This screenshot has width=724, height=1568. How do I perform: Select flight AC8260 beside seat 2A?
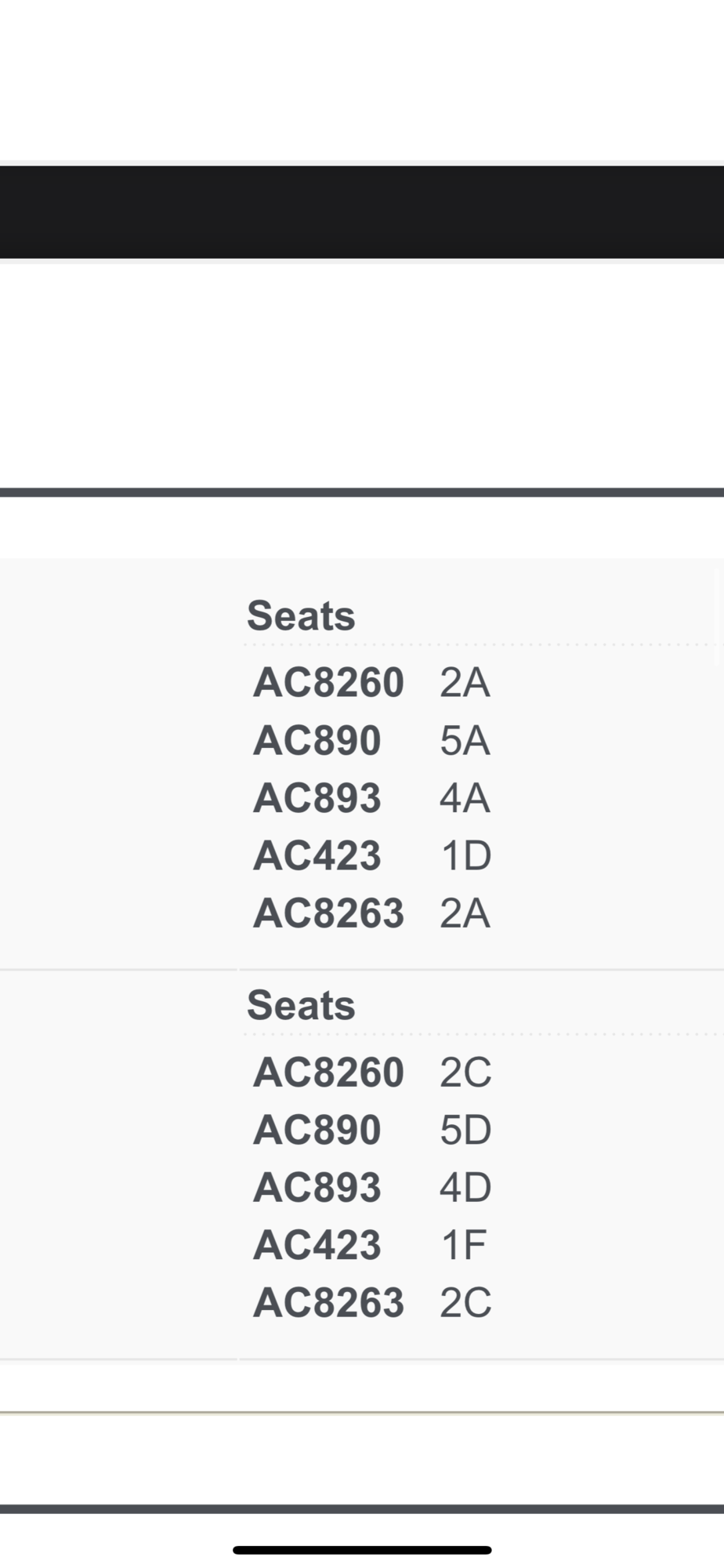(328, 682)
